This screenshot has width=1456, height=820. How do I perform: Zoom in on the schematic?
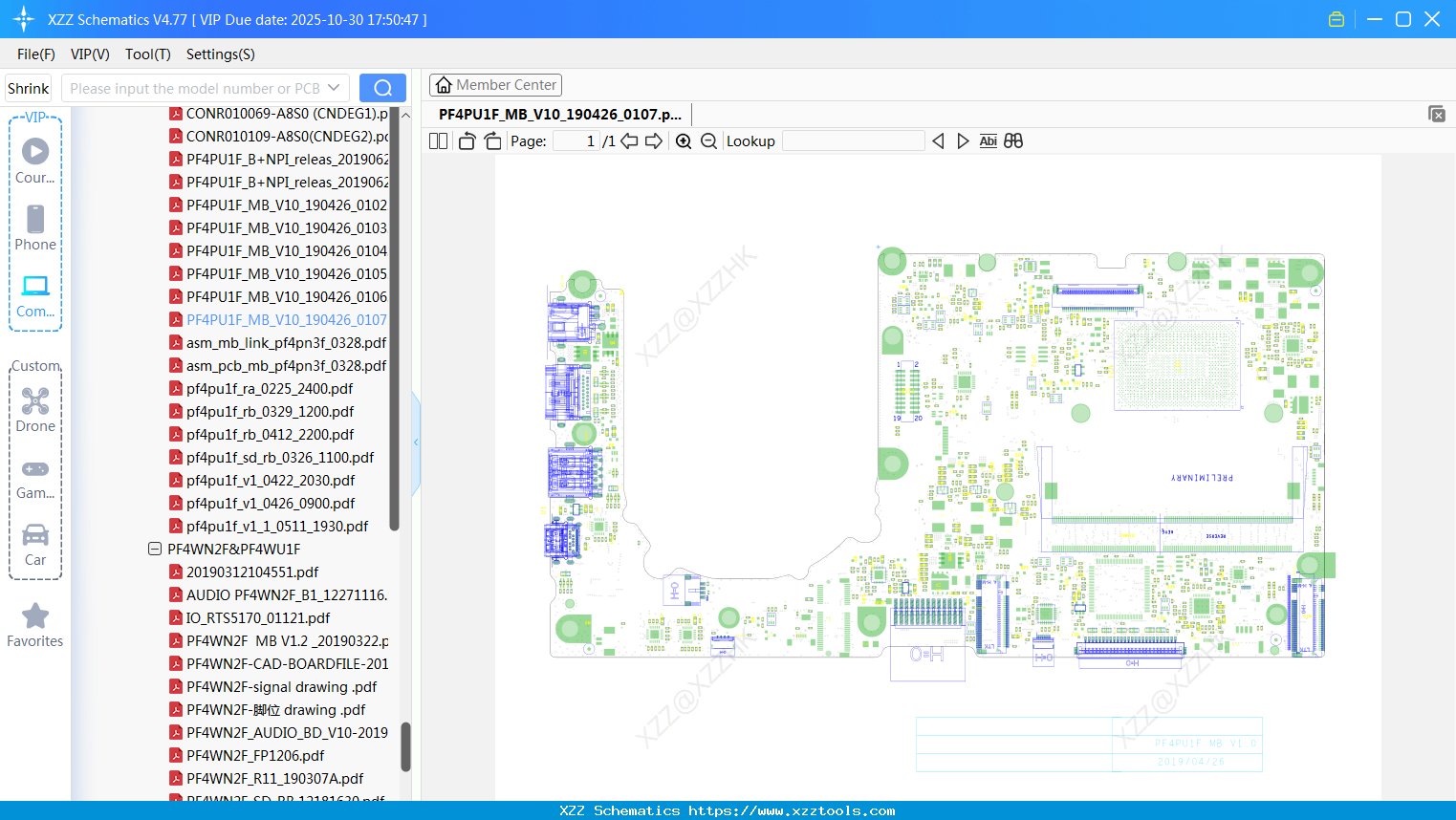[684, 141]
